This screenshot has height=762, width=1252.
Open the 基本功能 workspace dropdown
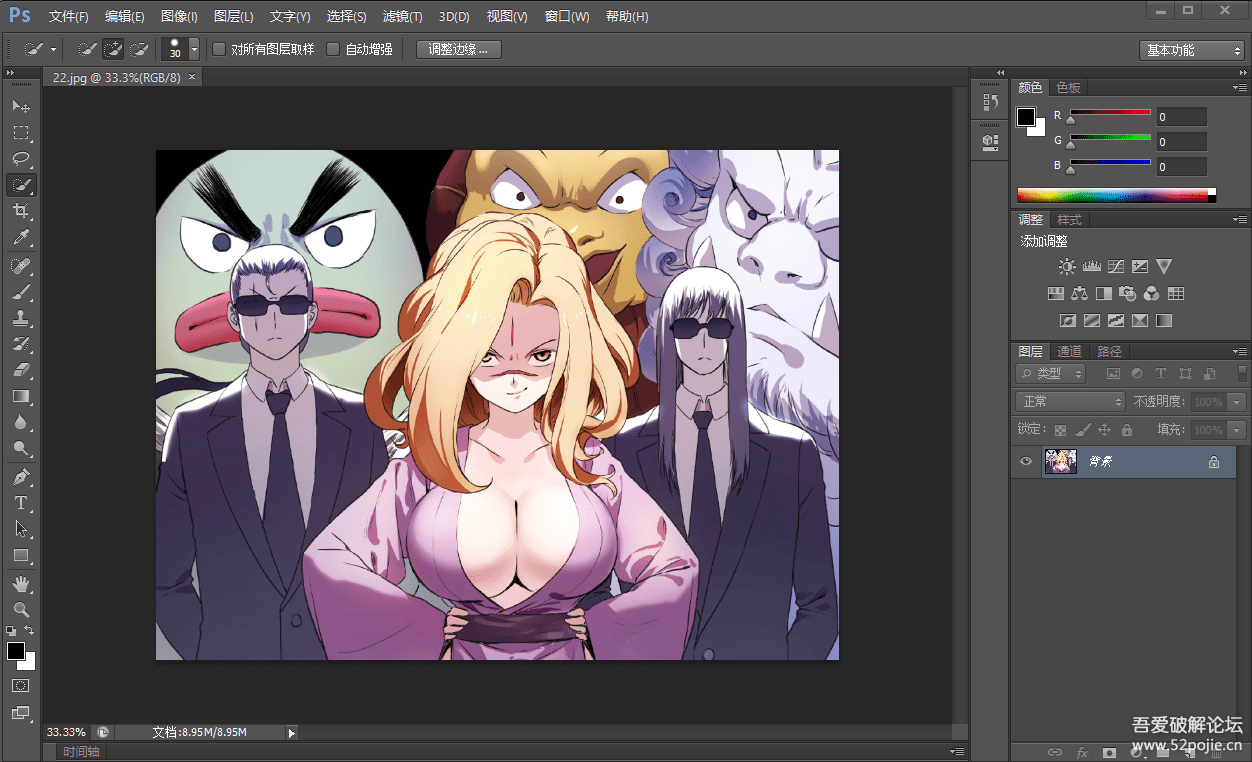(x=1191, y=50)
